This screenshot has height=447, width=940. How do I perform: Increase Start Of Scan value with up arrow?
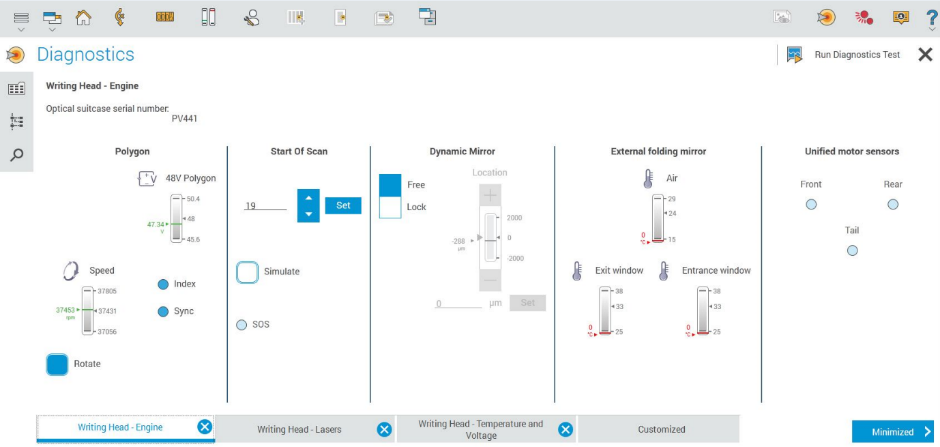(x=308, y=198)
